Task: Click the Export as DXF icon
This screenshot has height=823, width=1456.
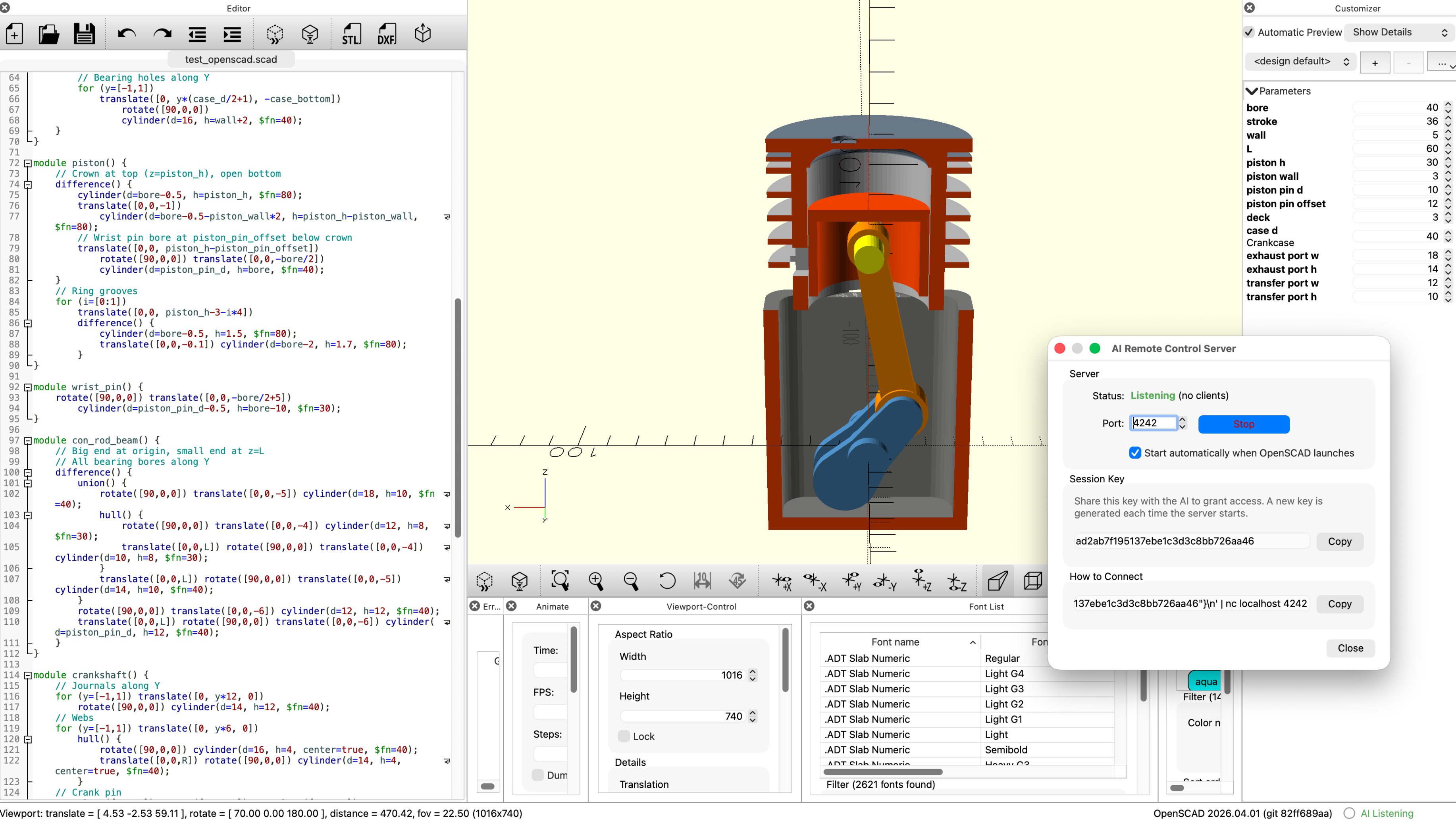Action: coord(387,34)
